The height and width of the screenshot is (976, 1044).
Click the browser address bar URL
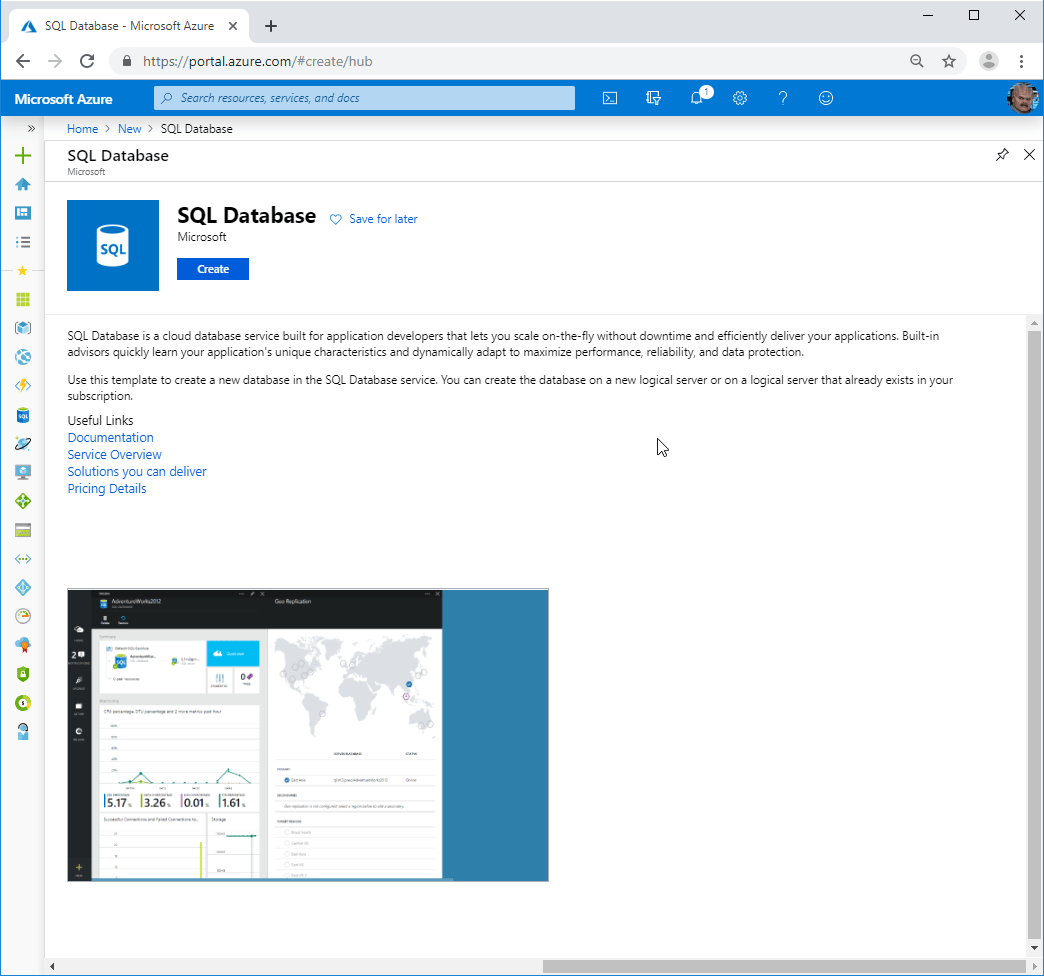pyautogui.click(x=258, y=61)
